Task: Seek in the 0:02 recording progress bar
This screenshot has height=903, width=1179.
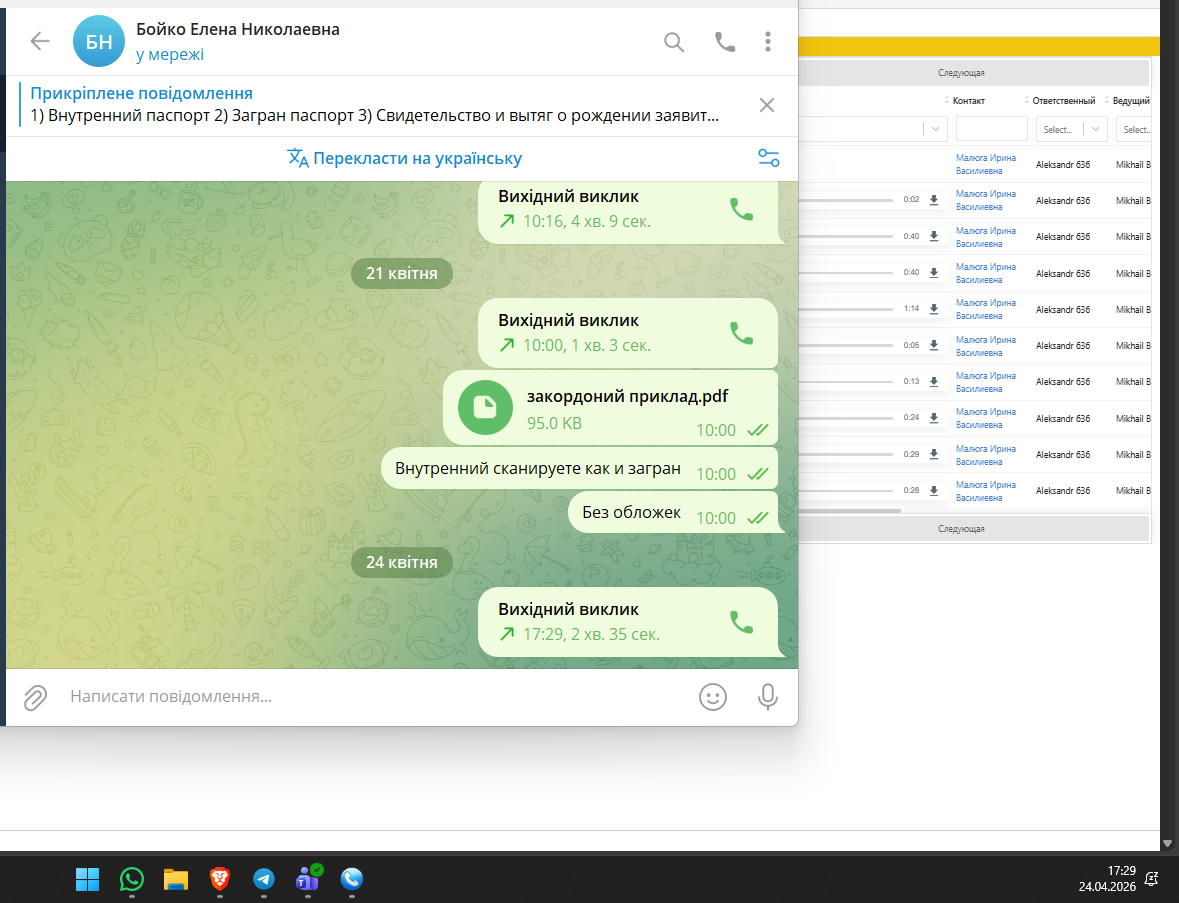Action: click(x=846, y=200)
